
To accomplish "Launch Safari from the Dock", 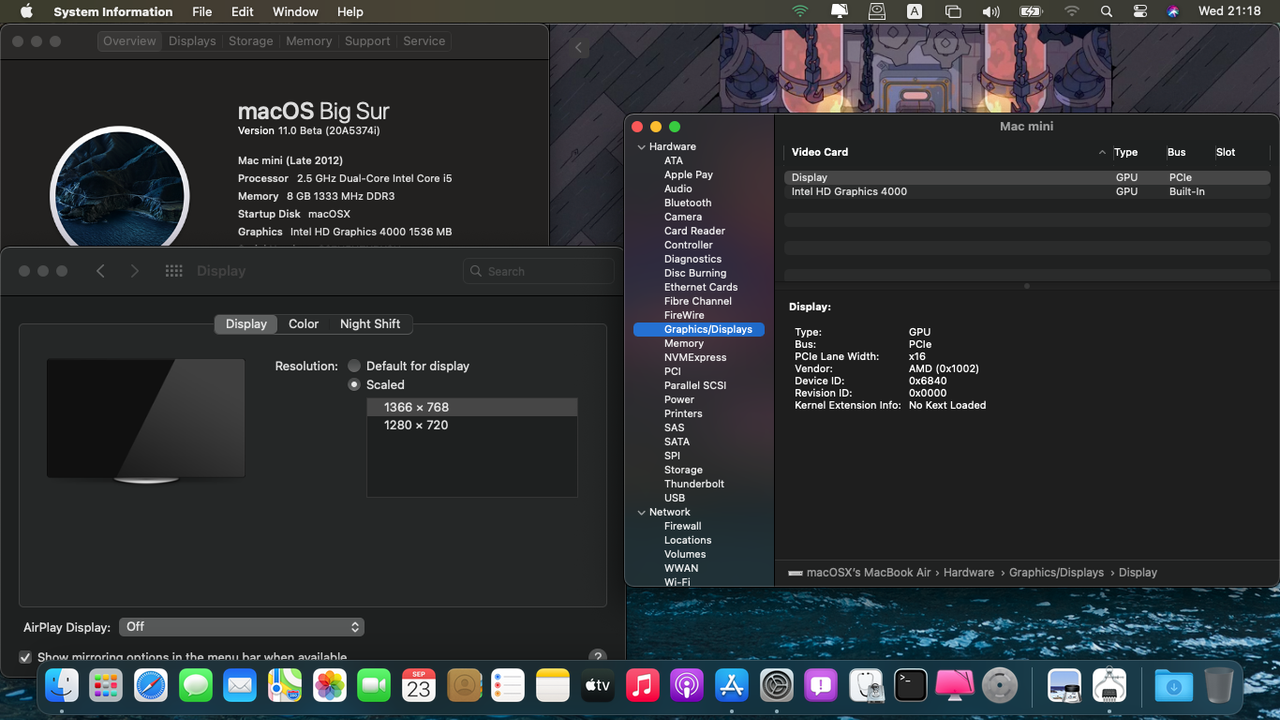I will tap(151, 685).
